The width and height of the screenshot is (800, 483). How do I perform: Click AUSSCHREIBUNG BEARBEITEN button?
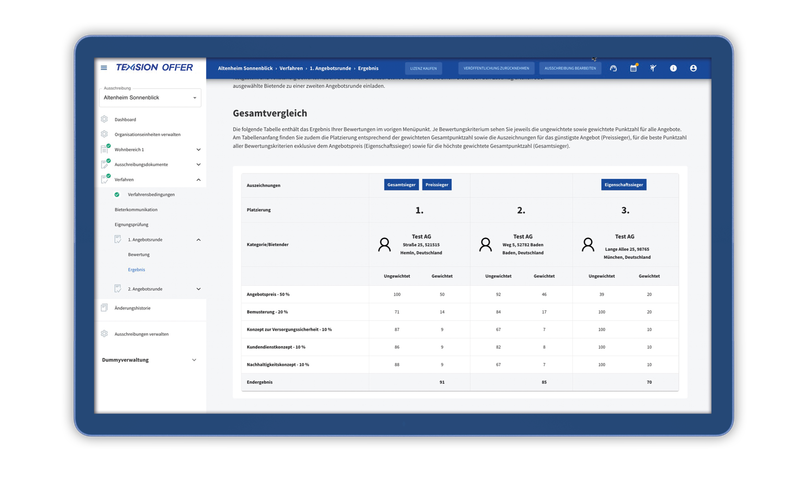570,68
